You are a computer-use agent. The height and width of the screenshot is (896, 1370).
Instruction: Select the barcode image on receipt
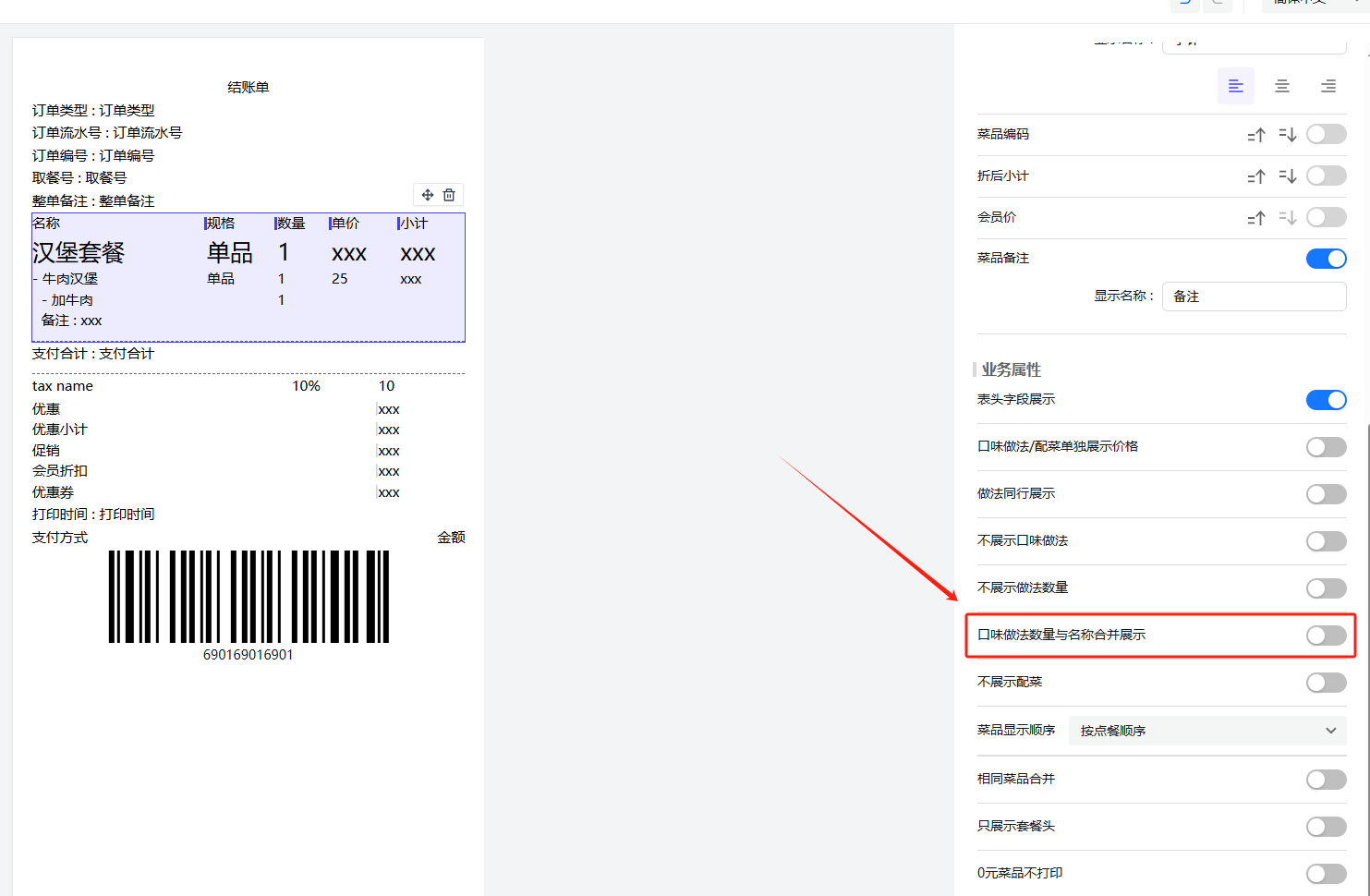pos(249,597)
